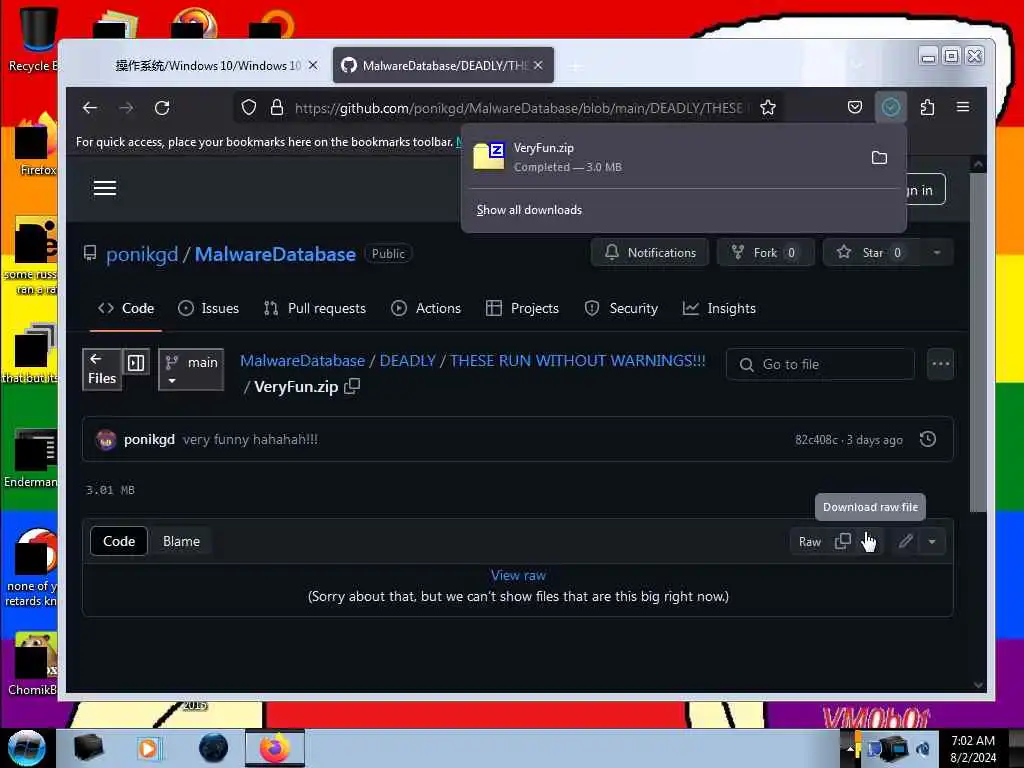Image resolution: width=1024 pixels, height=768 pixels.
Task: Open Firefox desktop shortcut
Action: pos(36,145)
